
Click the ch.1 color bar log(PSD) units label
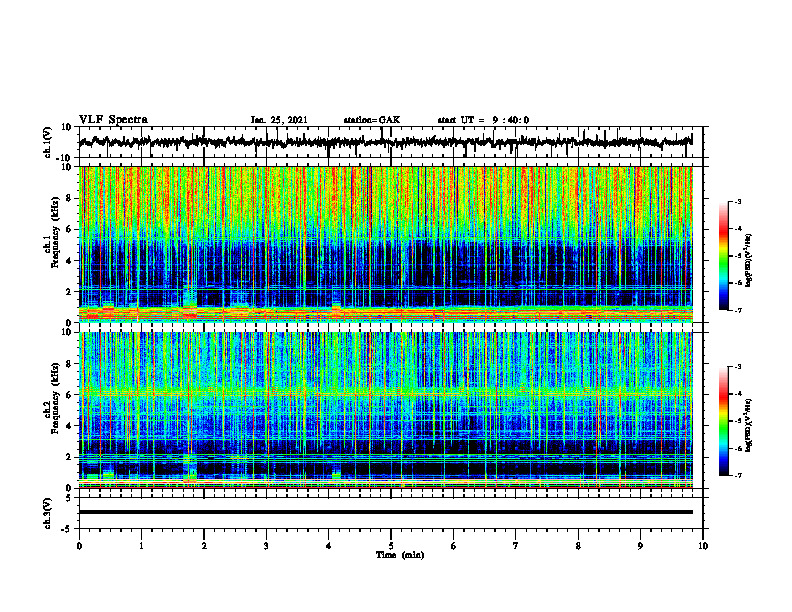[749, 261]
